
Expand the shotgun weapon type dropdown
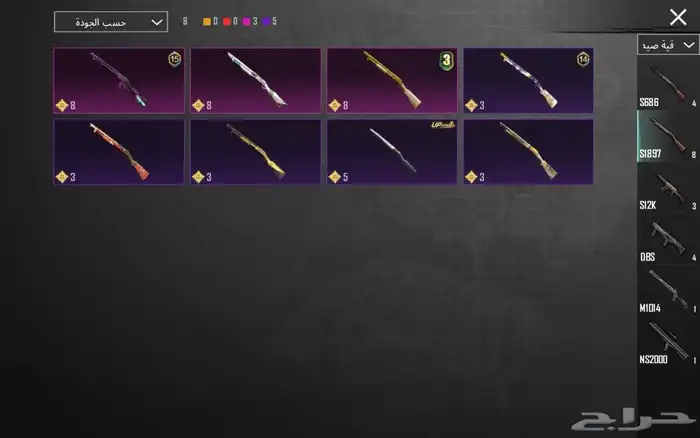tap(668, 45)
